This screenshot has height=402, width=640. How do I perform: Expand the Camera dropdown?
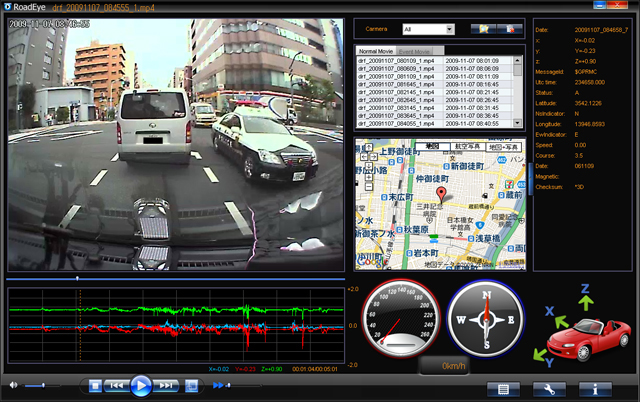click(450, 29)
